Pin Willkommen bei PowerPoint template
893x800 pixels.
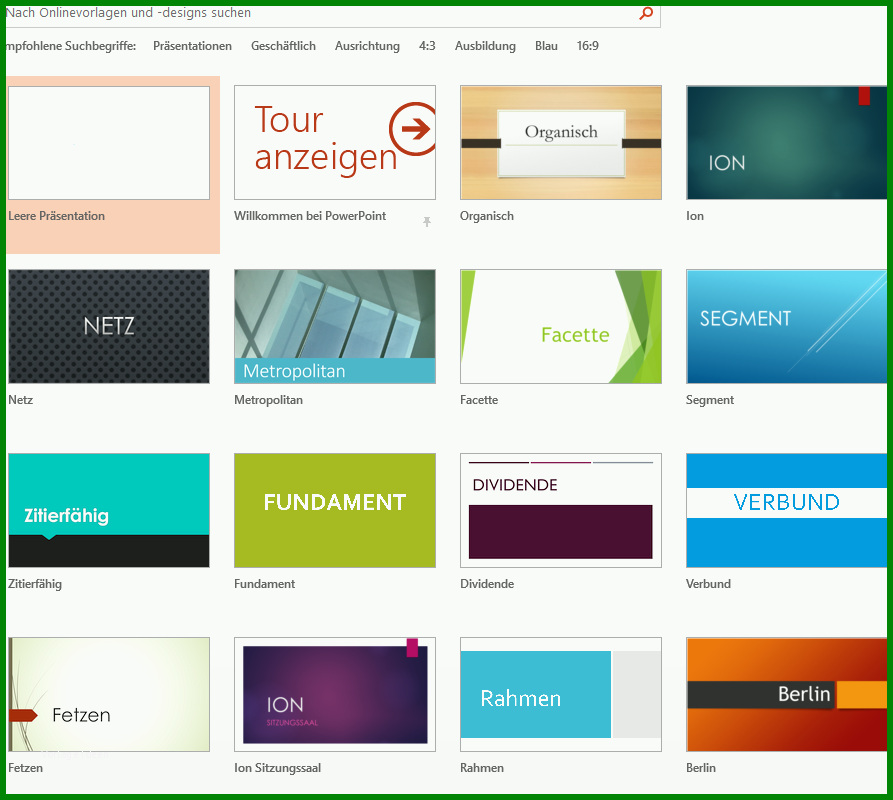pos(427,221)
